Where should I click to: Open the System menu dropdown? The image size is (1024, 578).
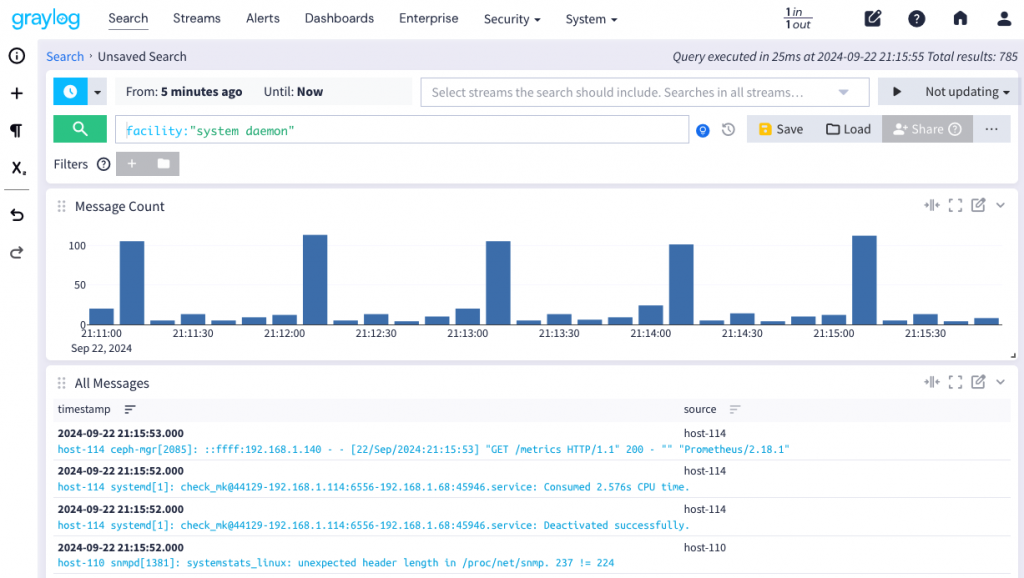(x=591, y=19)
